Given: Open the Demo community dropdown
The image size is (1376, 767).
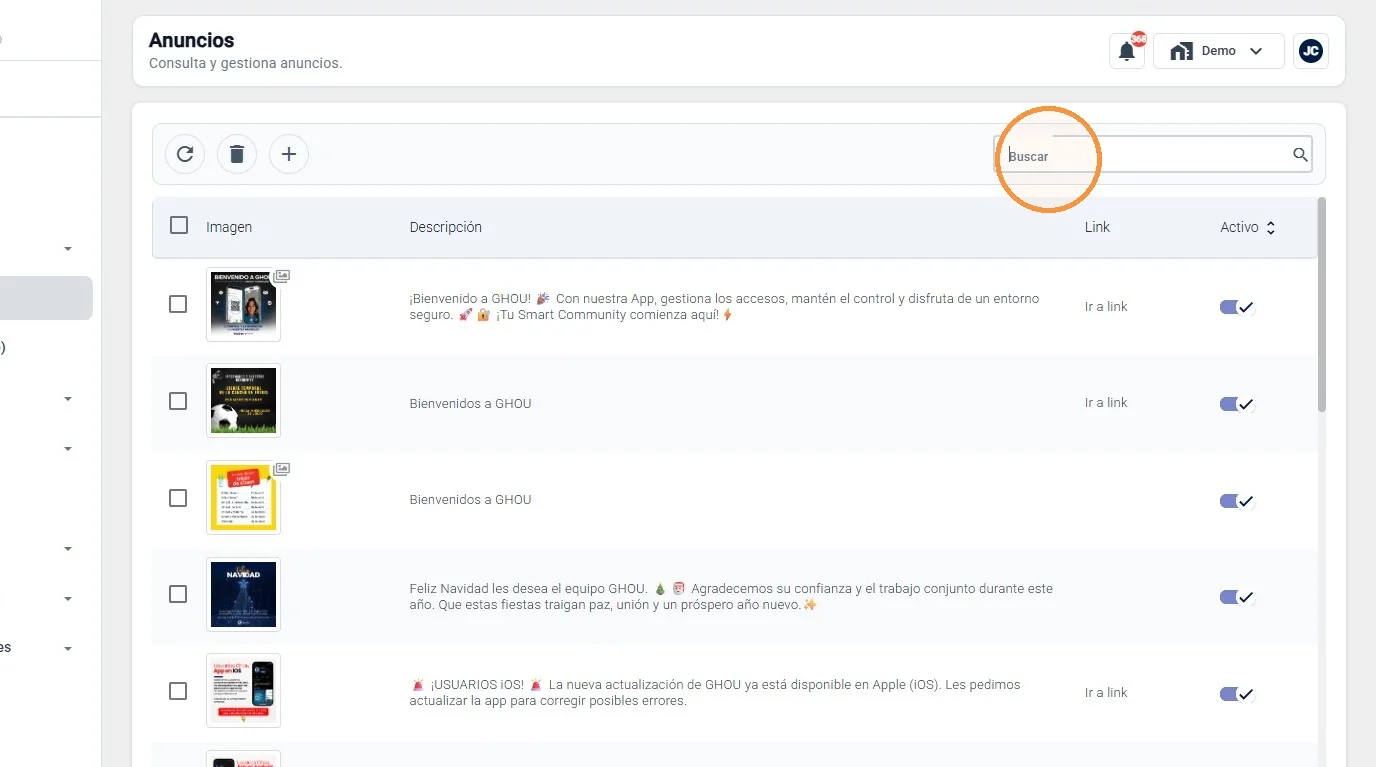Looking at the screenshot, I should click(1219, 51).
